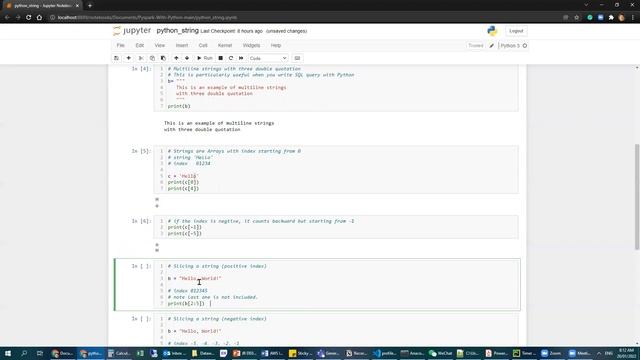The width and height of the screenshot is (640, 360).
Task: Open the Help menu
Action: click(276, 45)
